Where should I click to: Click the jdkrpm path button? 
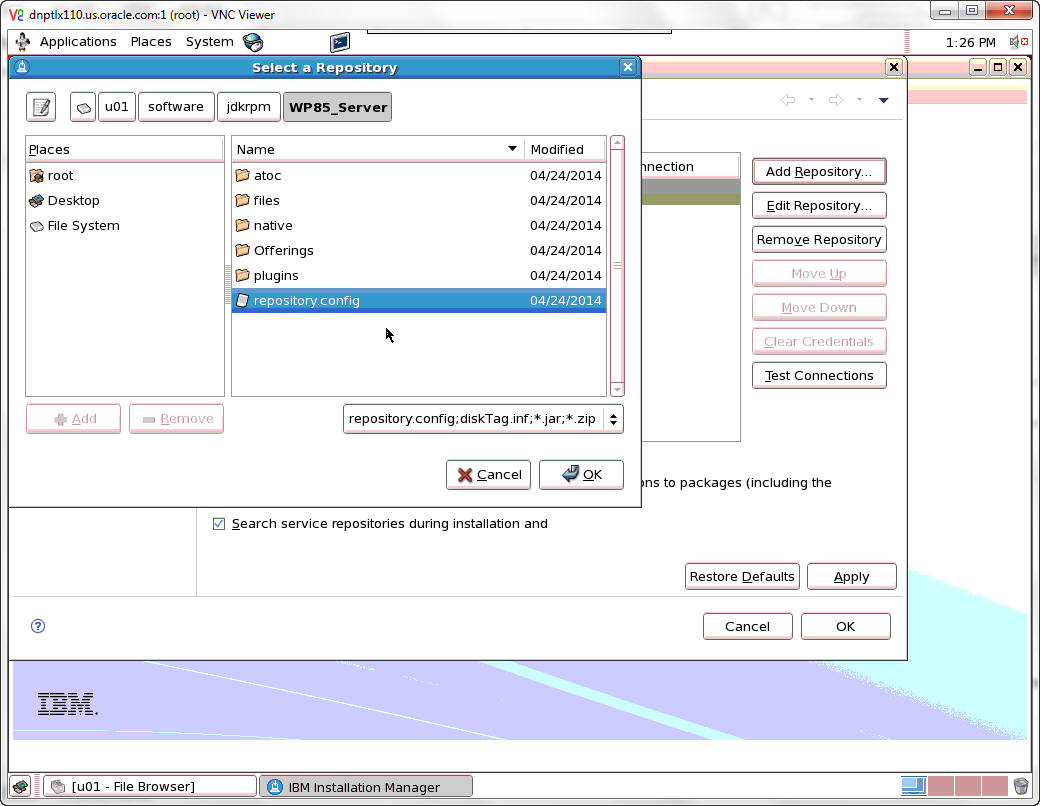(249, 107)
